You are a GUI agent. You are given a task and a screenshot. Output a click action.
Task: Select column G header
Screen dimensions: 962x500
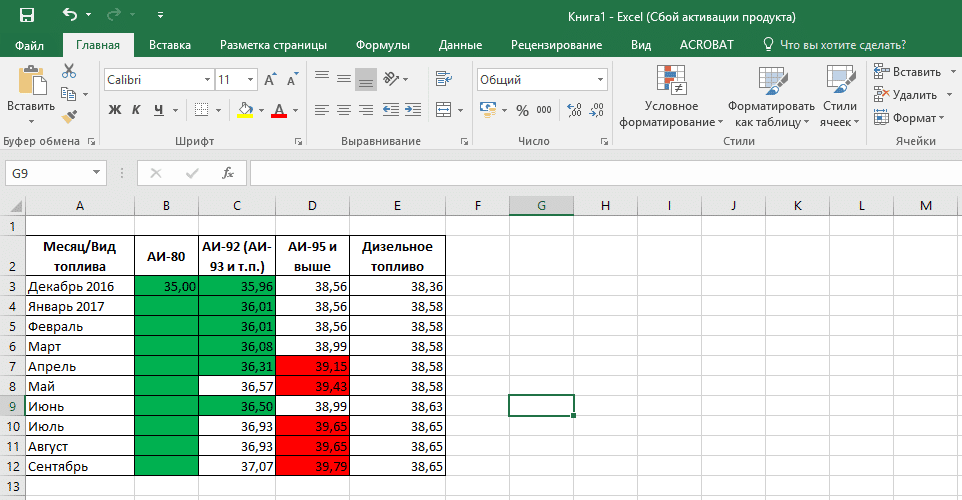[541, 206]
